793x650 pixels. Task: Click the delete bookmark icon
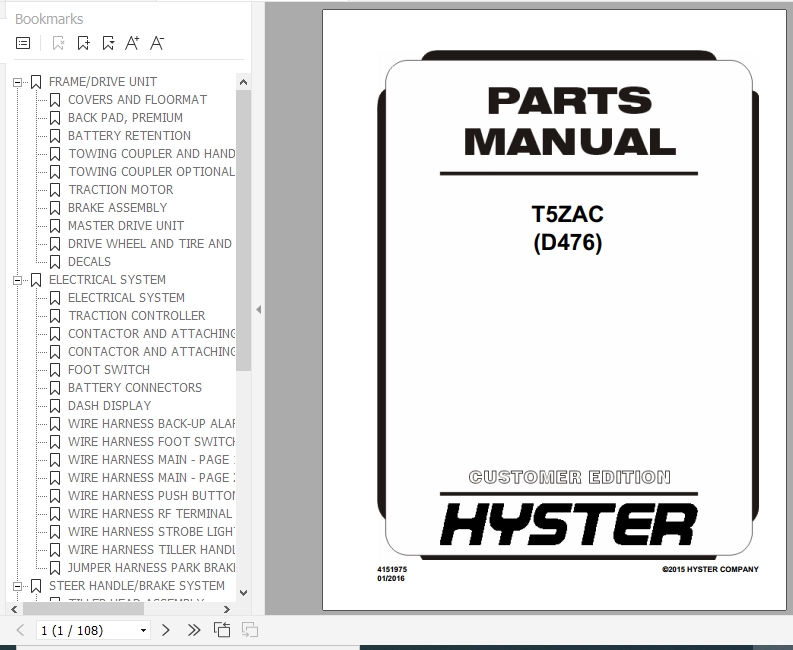(x=58, y=43)
